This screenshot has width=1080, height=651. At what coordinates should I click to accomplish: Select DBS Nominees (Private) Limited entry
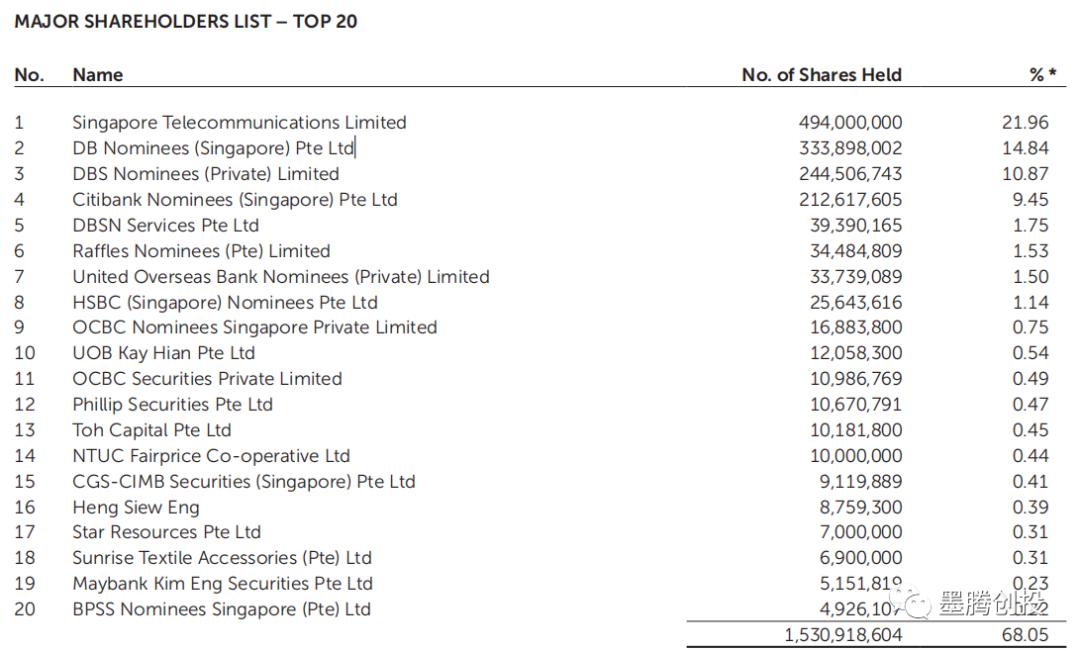click(205, 174)
